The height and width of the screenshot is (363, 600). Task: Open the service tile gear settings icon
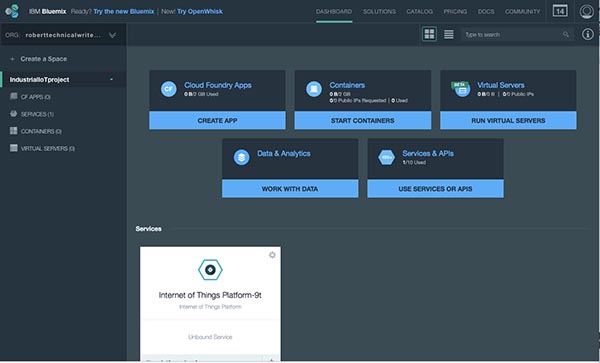272,255
